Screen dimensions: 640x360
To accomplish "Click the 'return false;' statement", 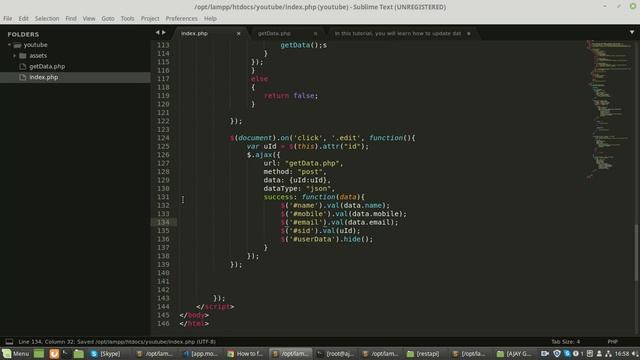I will click(291, 96).
